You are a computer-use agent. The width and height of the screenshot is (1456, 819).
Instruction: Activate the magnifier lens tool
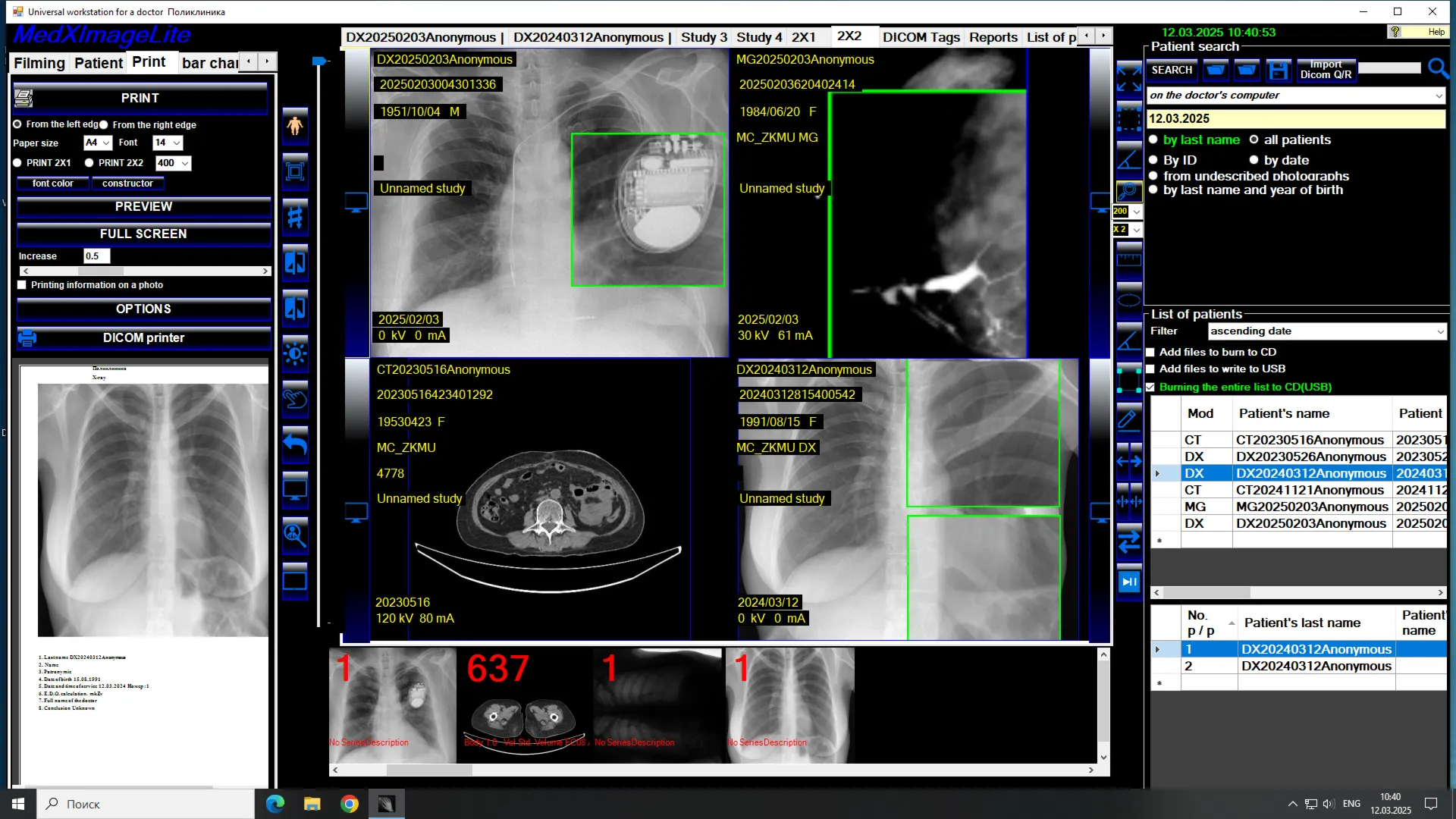[1128, 190]
